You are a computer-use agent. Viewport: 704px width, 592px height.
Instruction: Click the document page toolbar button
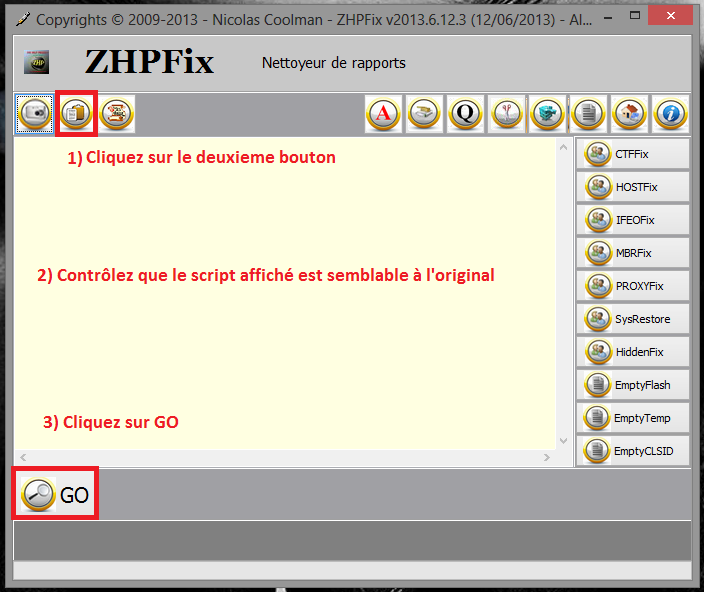coord(588,114)
